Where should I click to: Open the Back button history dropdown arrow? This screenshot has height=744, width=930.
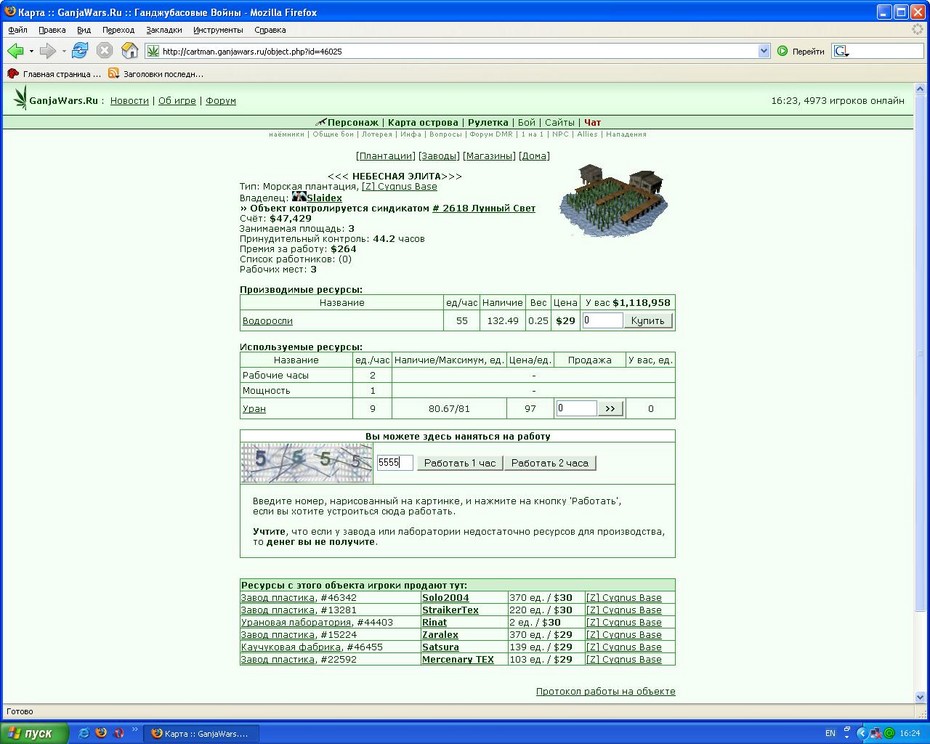coord(31,51)
